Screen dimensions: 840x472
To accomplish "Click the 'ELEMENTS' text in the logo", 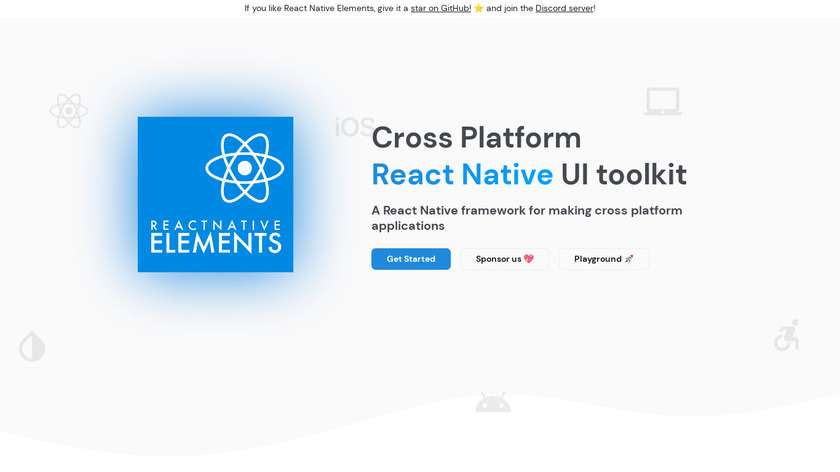I will click(215, 243).
